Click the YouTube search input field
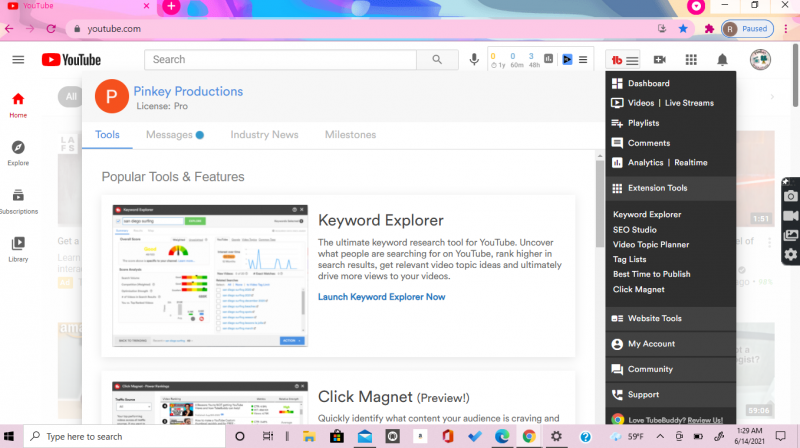 (280, 60)
